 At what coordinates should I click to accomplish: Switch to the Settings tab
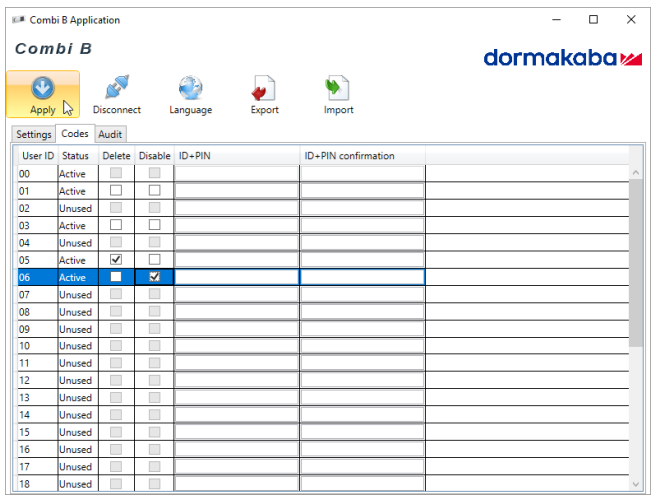[34, 134]
